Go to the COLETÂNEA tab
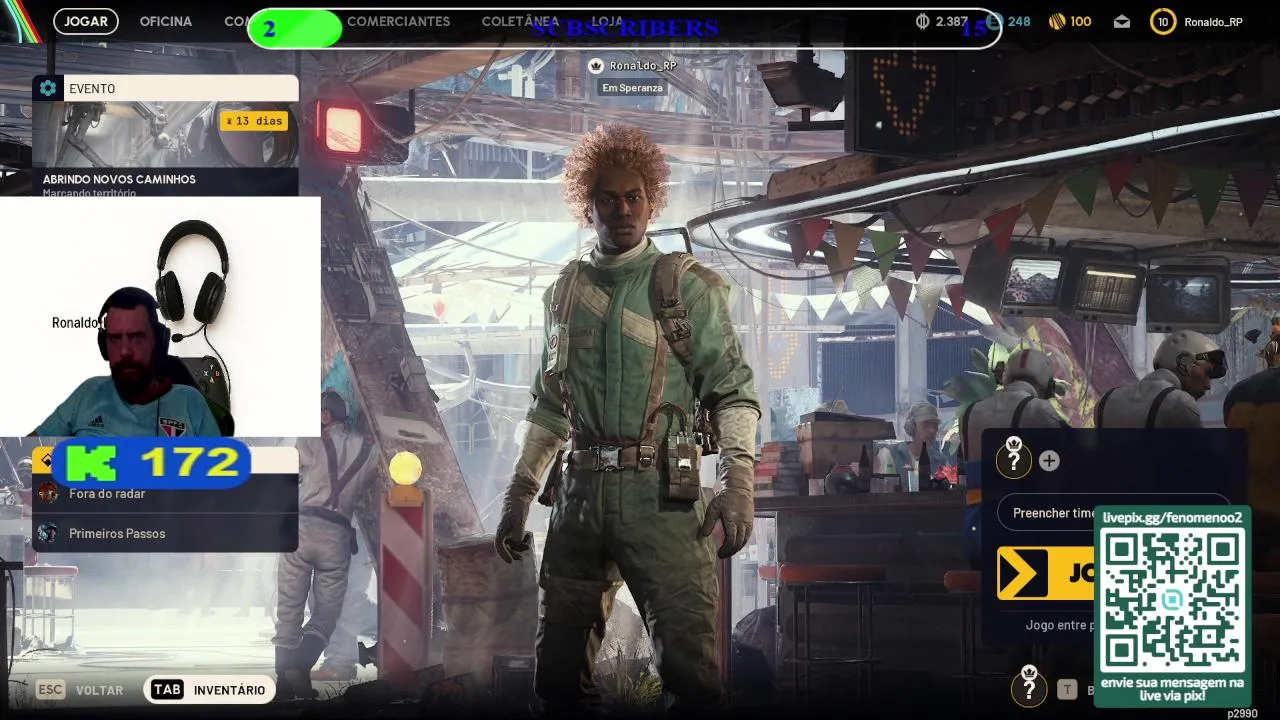 click(x=520, y=21)
